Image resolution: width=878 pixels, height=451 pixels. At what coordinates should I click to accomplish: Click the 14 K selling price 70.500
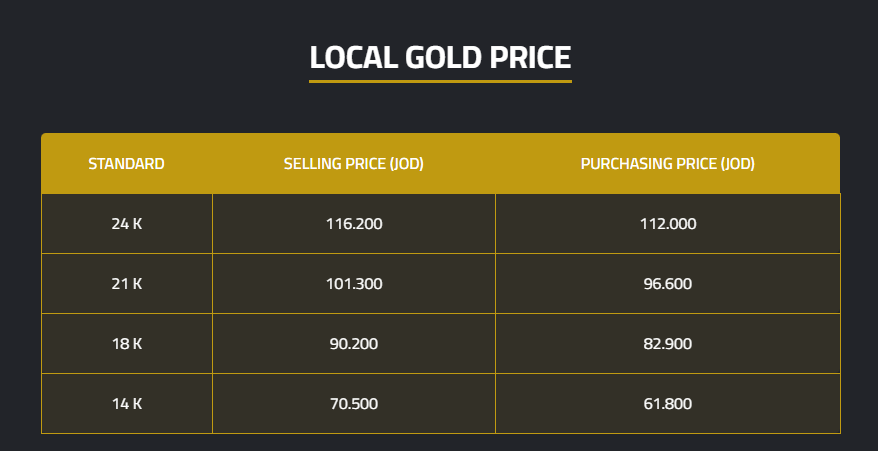pos(354,404)
